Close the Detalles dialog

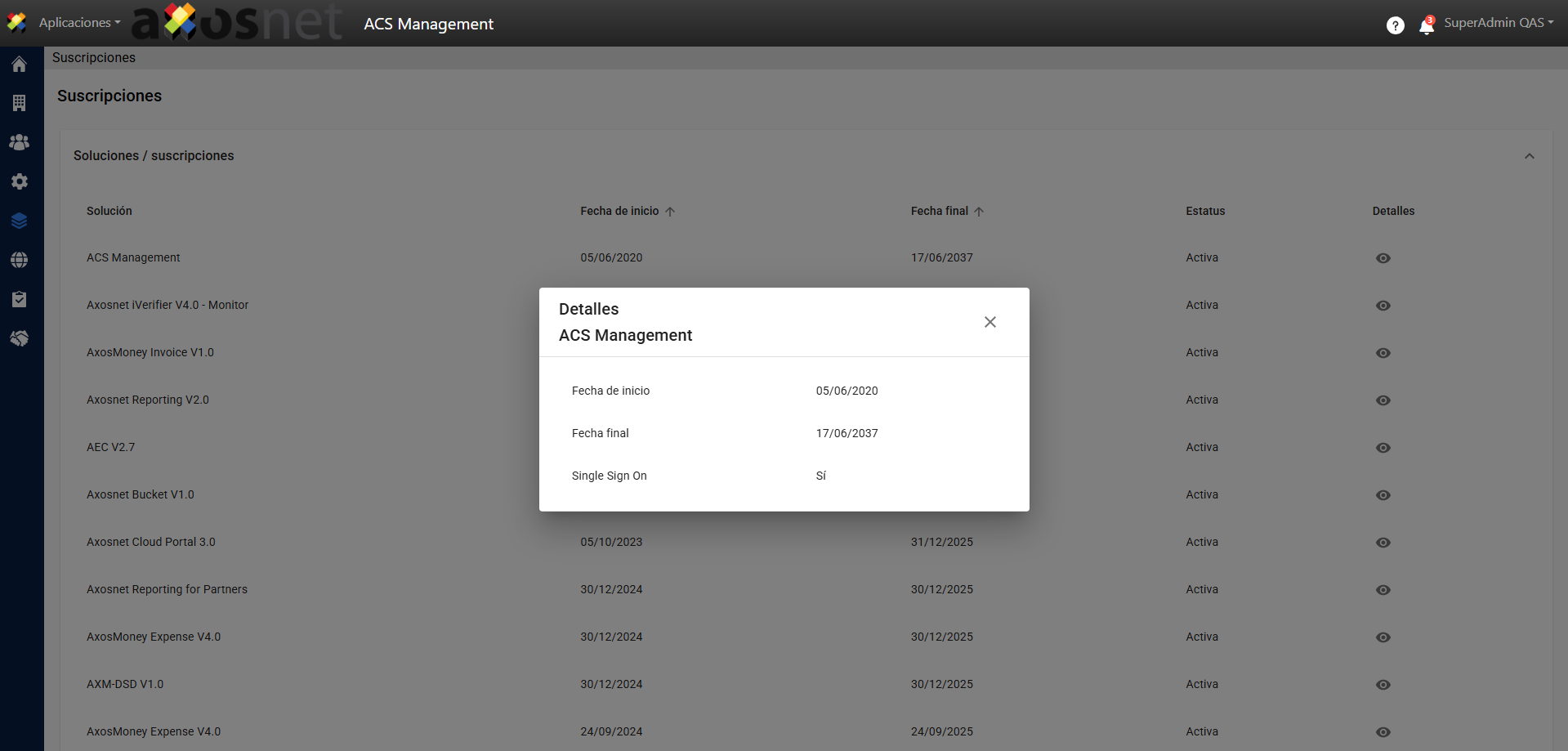(x=990, y=322)
